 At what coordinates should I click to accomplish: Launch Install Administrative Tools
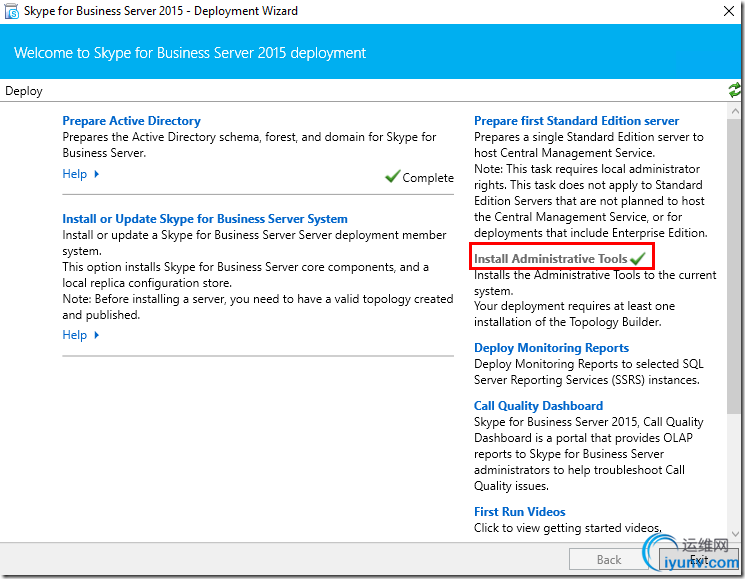550,259
